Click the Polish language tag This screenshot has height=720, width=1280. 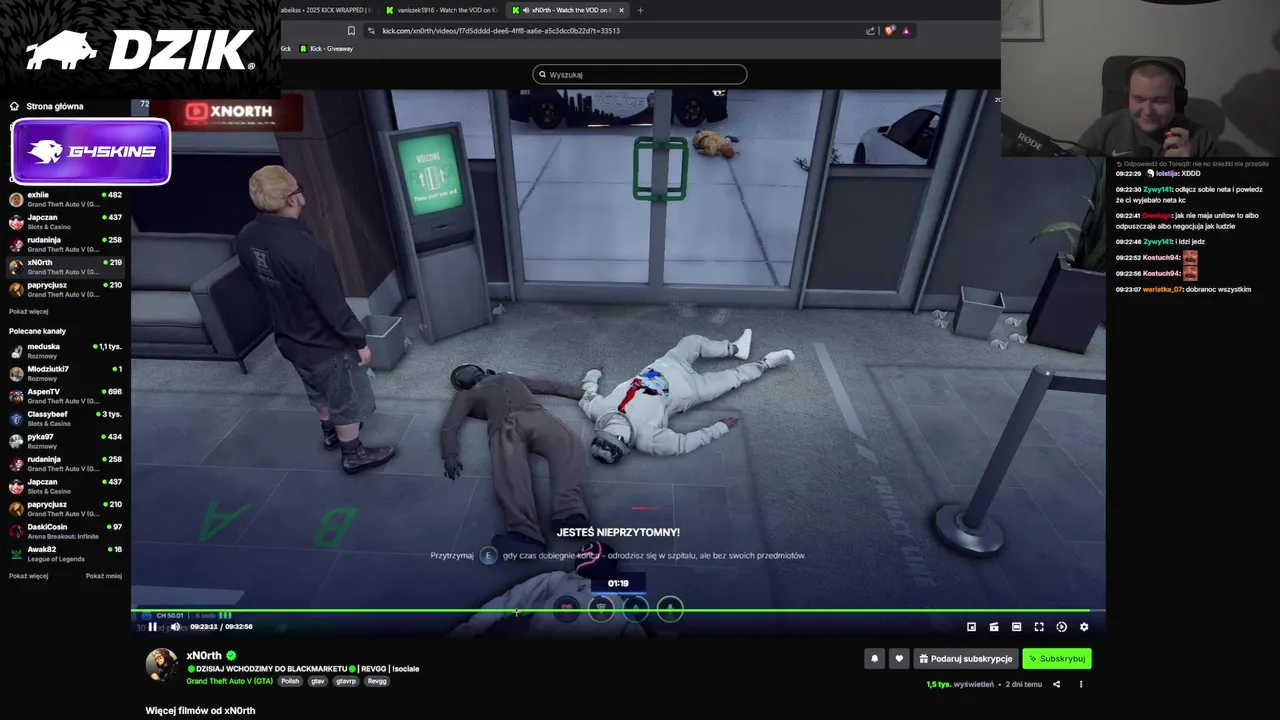(x=290, y=681)
